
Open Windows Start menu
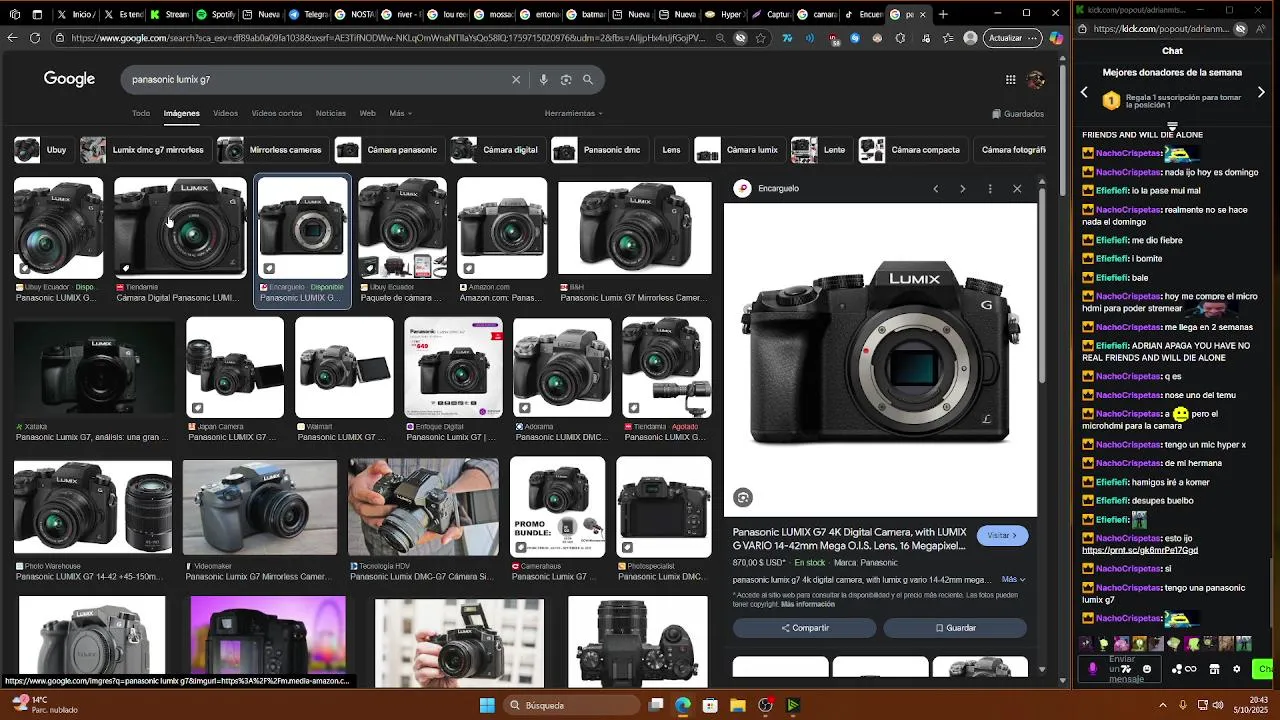487,705
